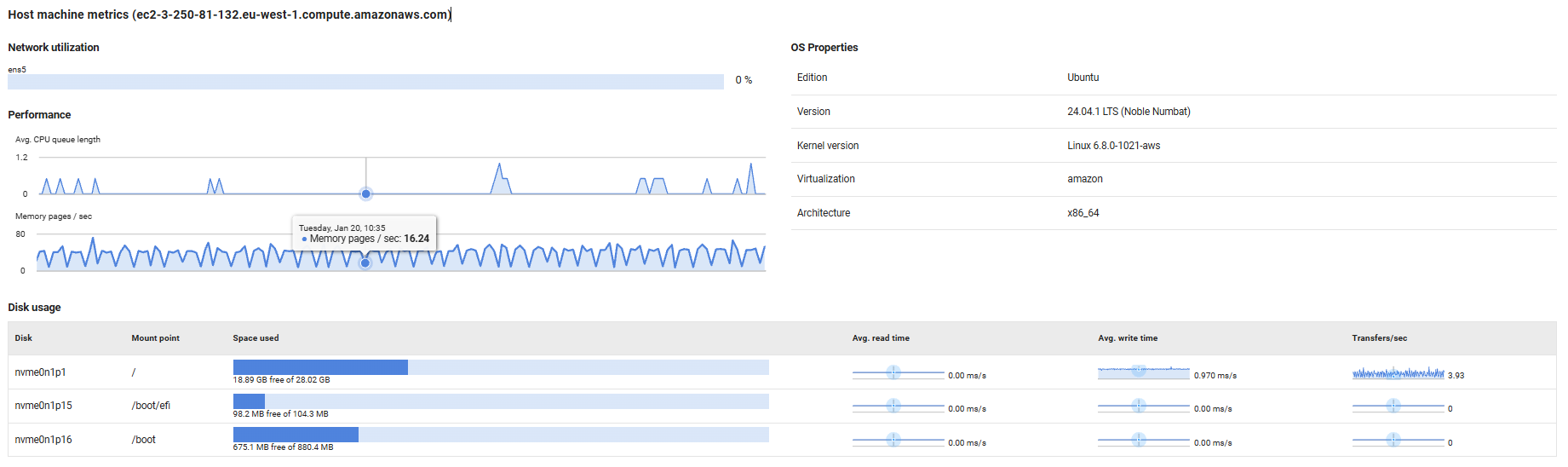Click the Kernel version property row

[1173, 146]
